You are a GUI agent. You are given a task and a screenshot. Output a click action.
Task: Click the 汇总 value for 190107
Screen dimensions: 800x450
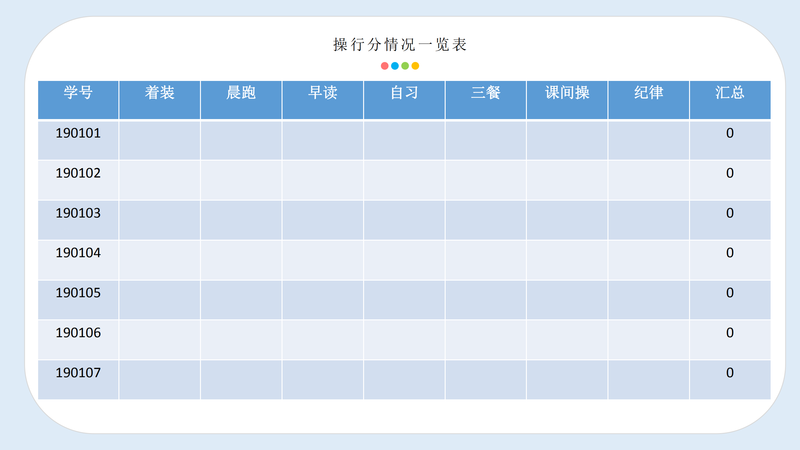pos(730,372)
